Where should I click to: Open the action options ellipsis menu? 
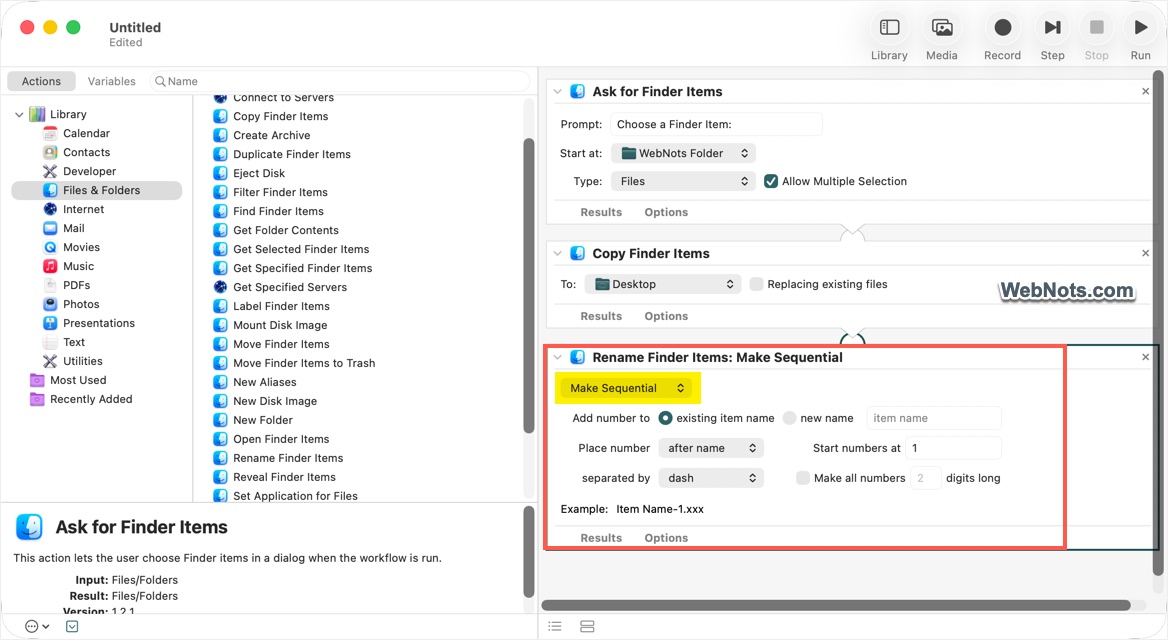(36, 627)
